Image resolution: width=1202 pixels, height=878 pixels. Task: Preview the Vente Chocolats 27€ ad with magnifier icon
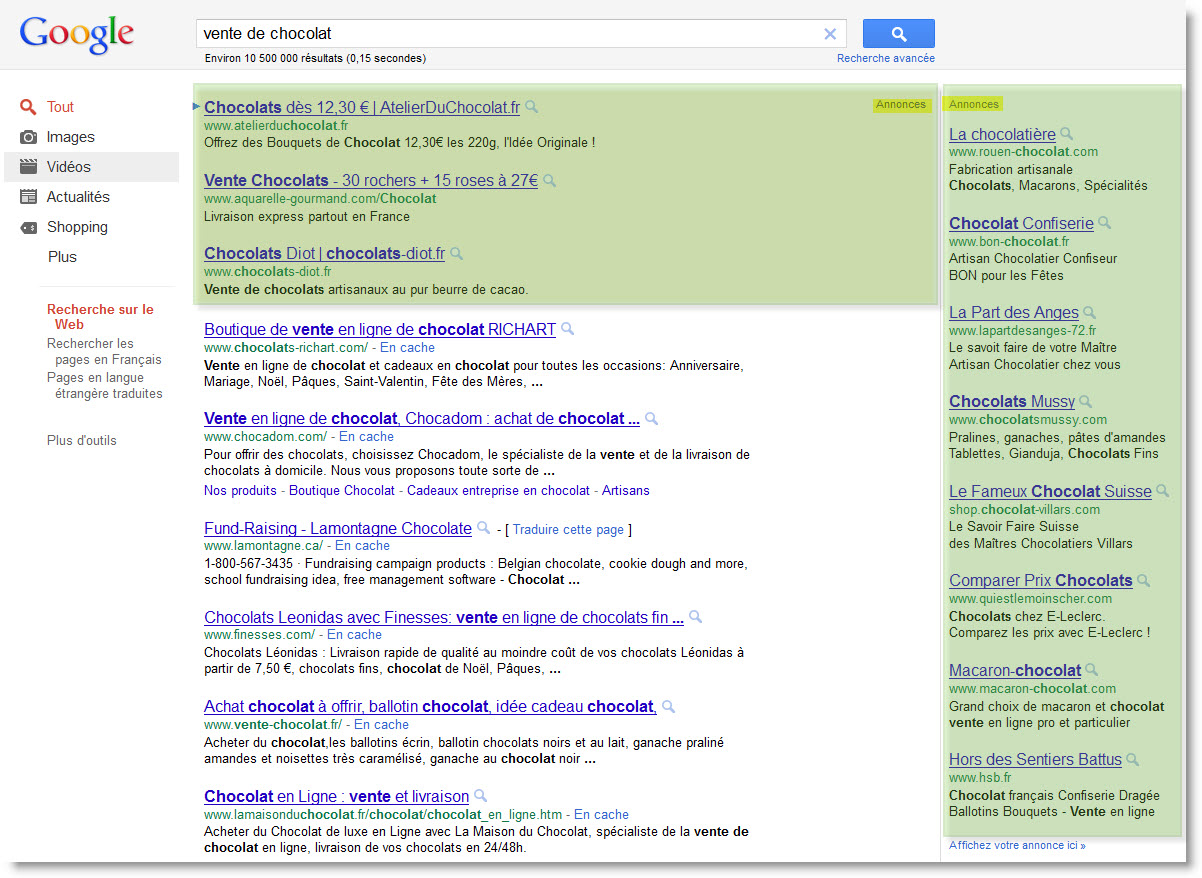[x=549, y=181]
